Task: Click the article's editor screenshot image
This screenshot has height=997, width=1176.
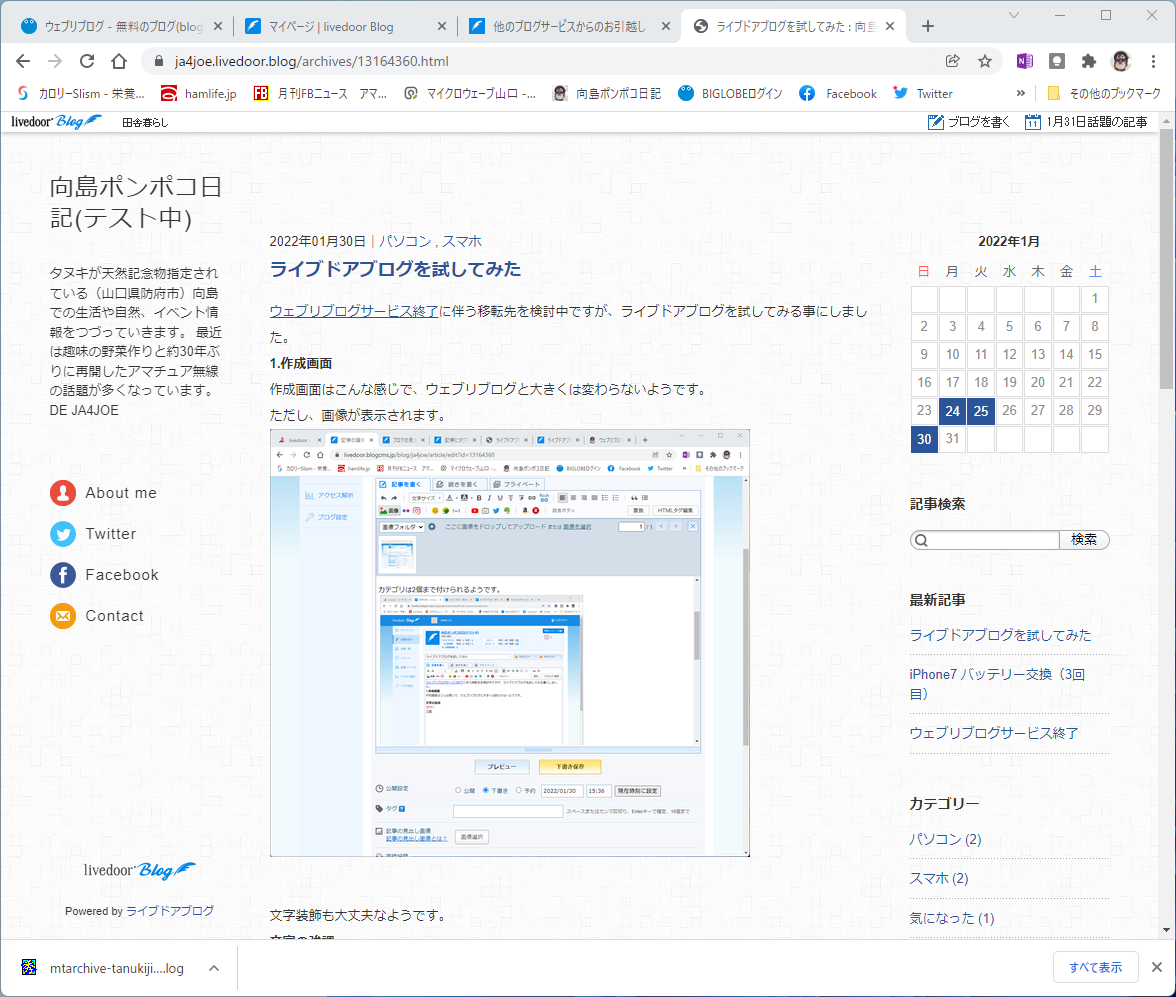Action: coord(510,643)
